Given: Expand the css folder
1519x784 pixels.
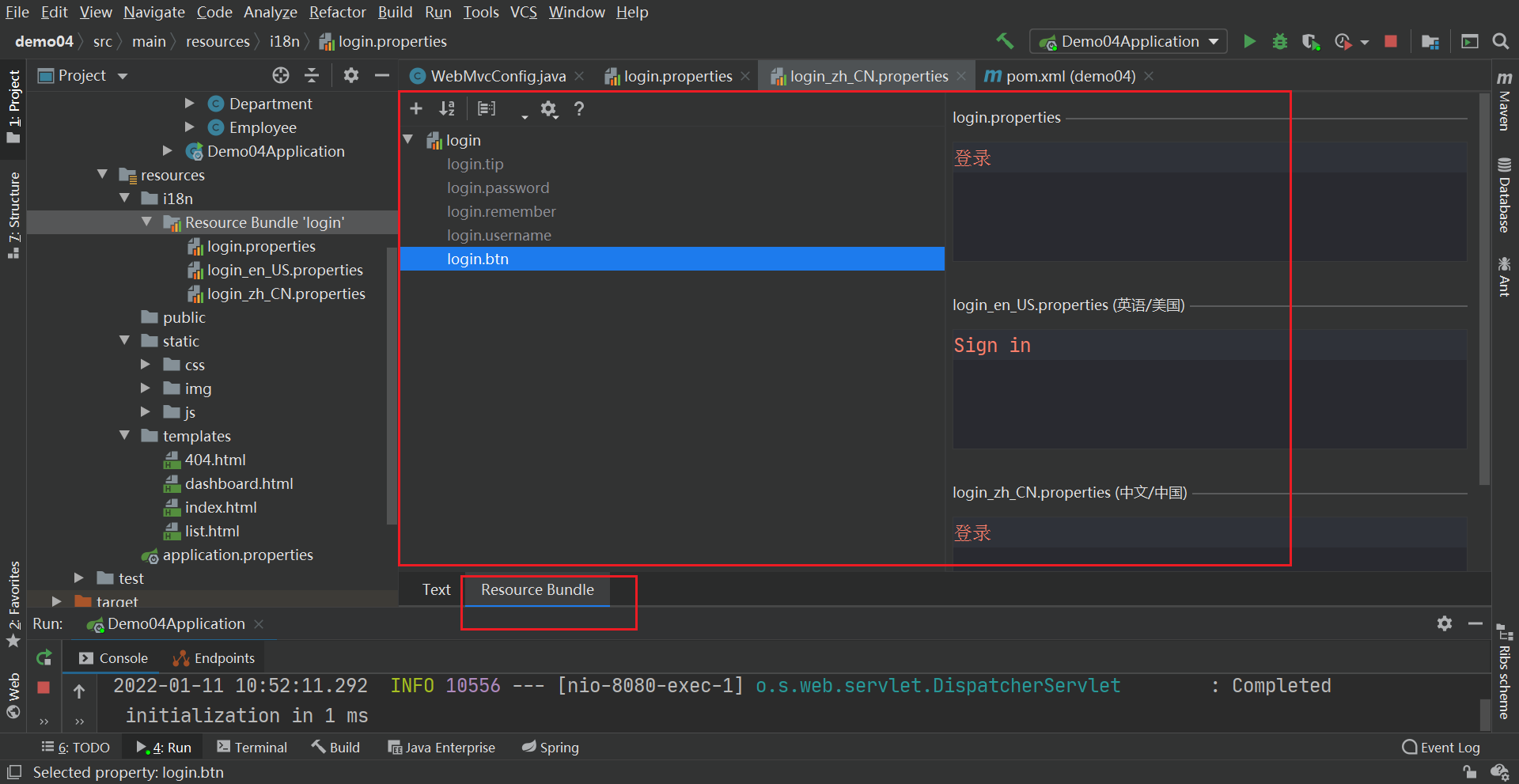Looking at the screenshot, I should point(146,364).
